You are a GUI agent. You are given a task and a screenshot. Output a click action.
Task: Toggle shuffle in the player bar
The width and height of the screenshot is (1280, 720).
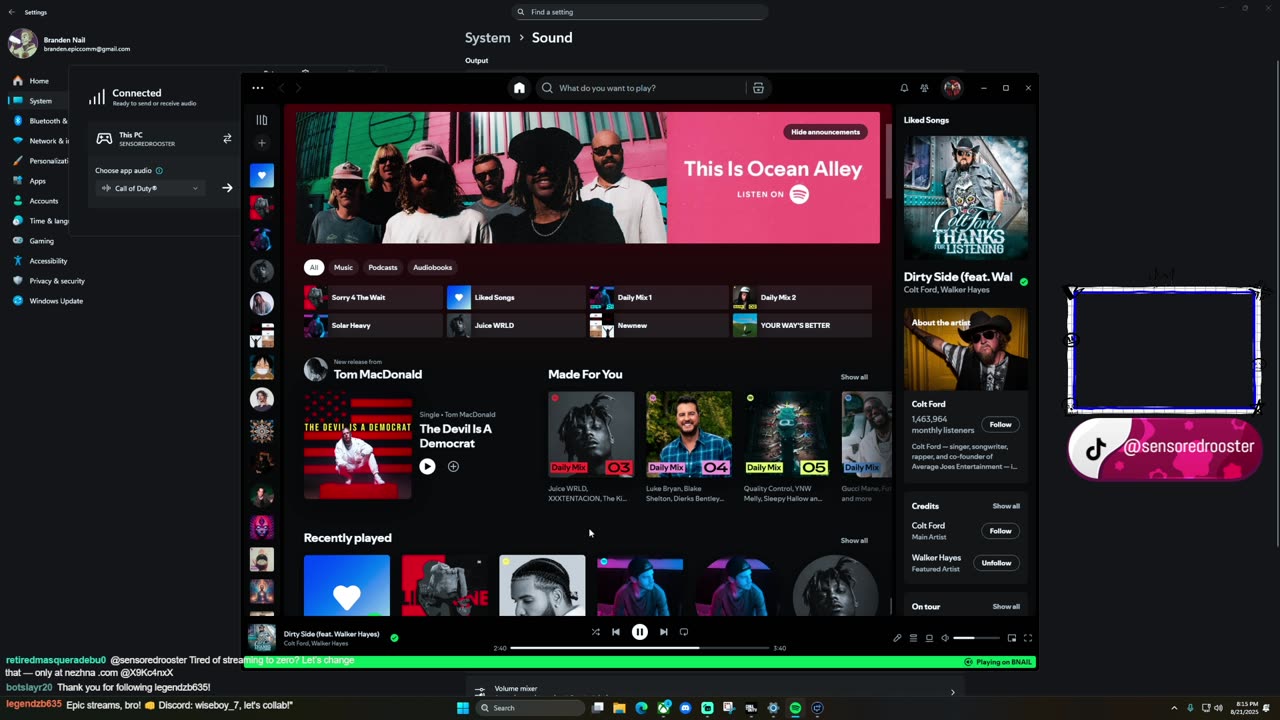pos(595,632)
